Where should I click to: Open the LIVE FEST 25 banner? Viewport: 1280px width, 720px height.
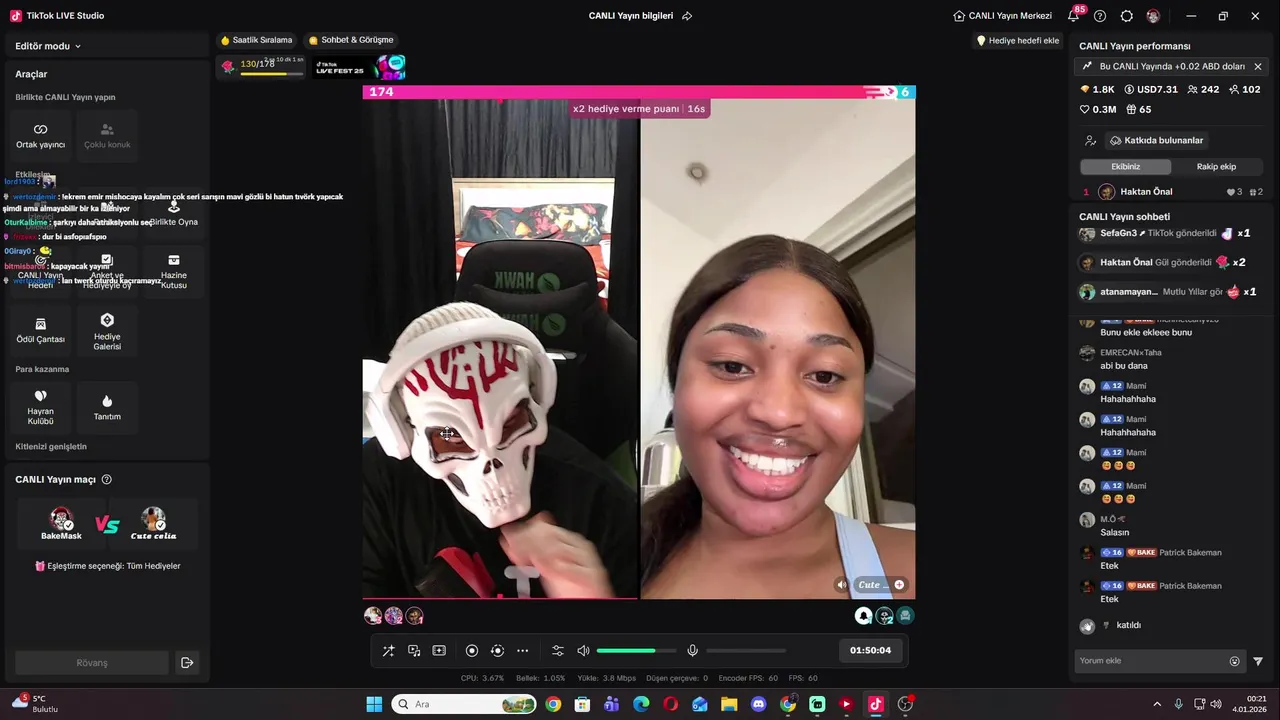coord(359,67)
